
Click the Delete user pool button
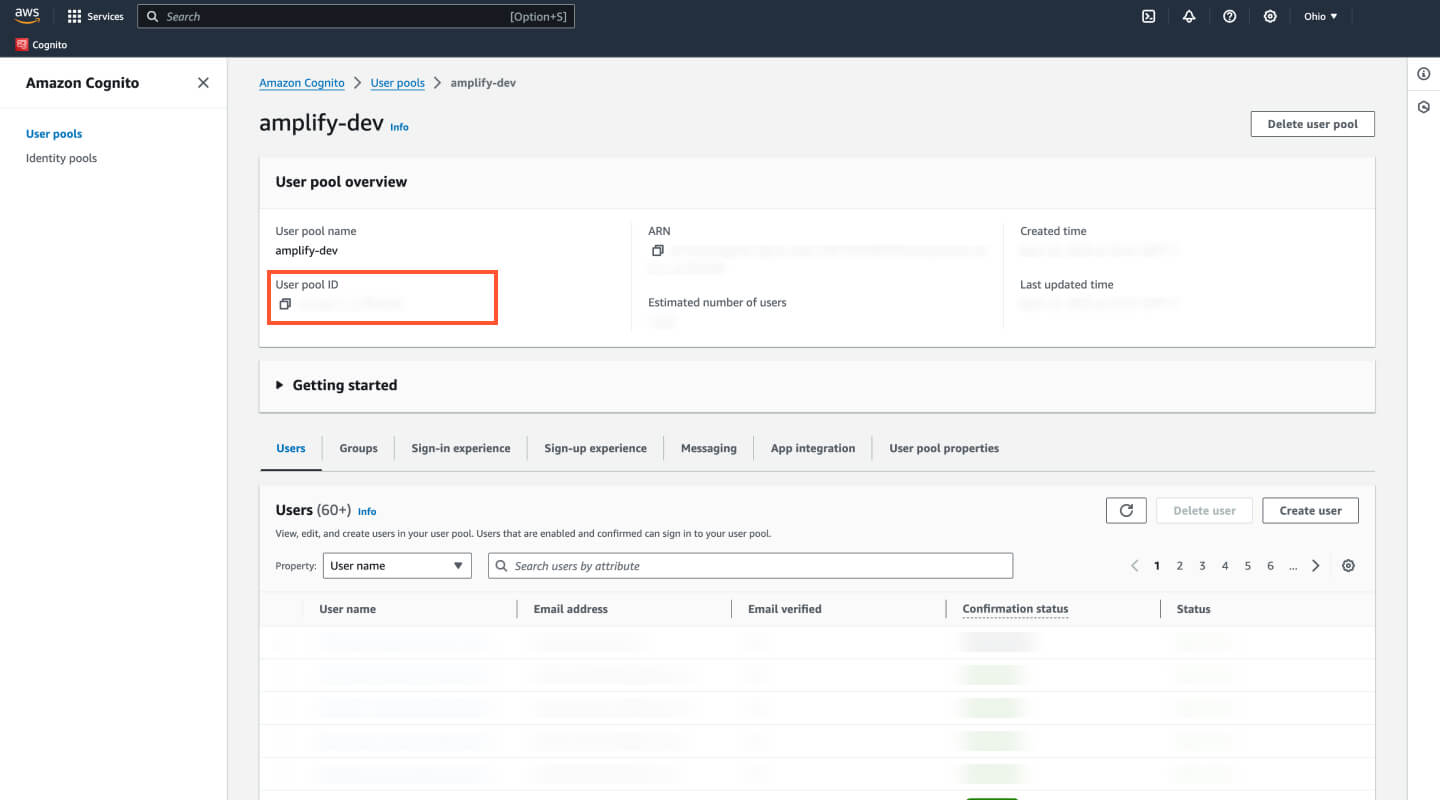click(x=1312, y=124)
